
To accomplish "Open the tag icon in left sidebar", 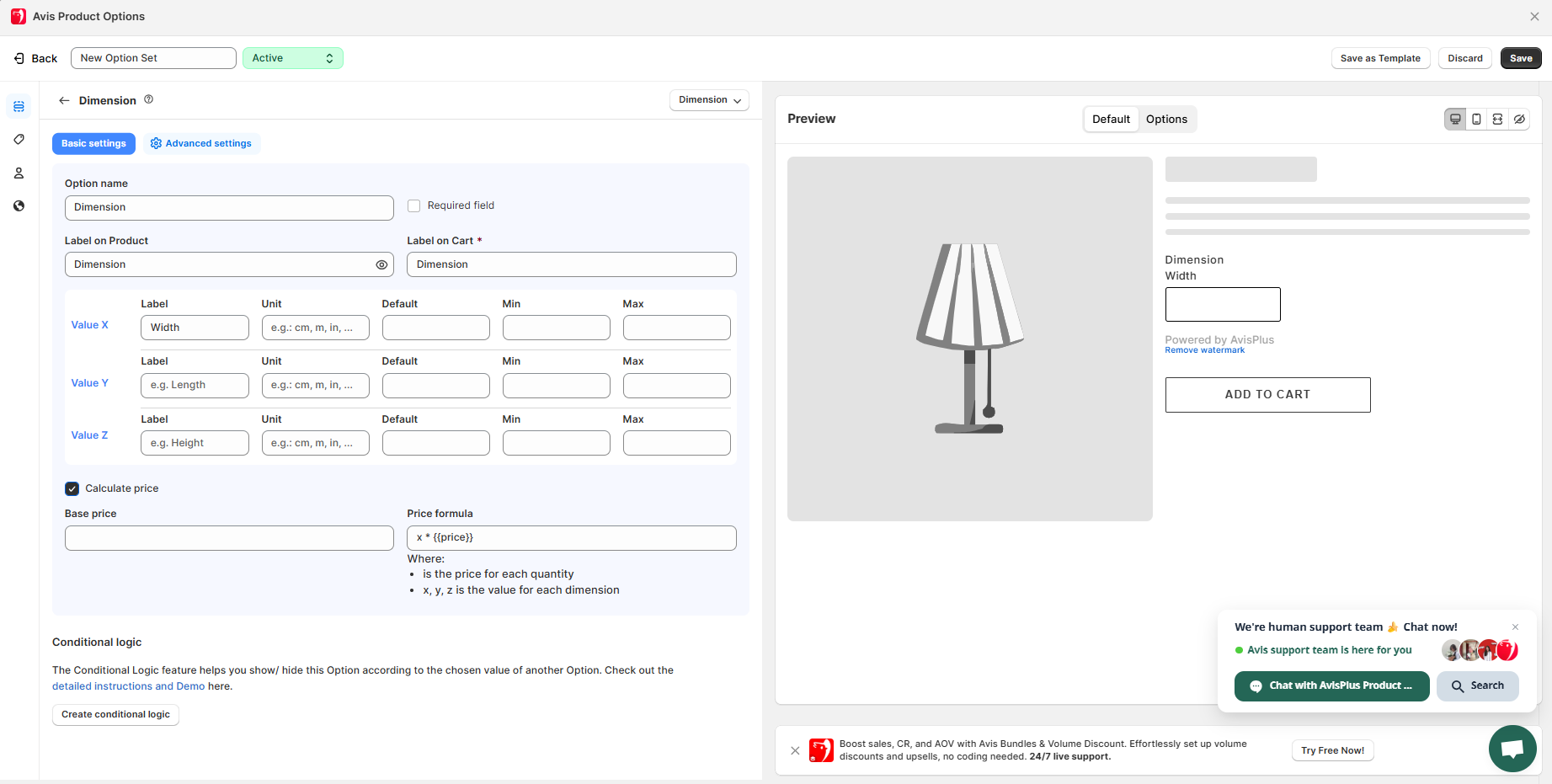I will (x=19, y=140).
